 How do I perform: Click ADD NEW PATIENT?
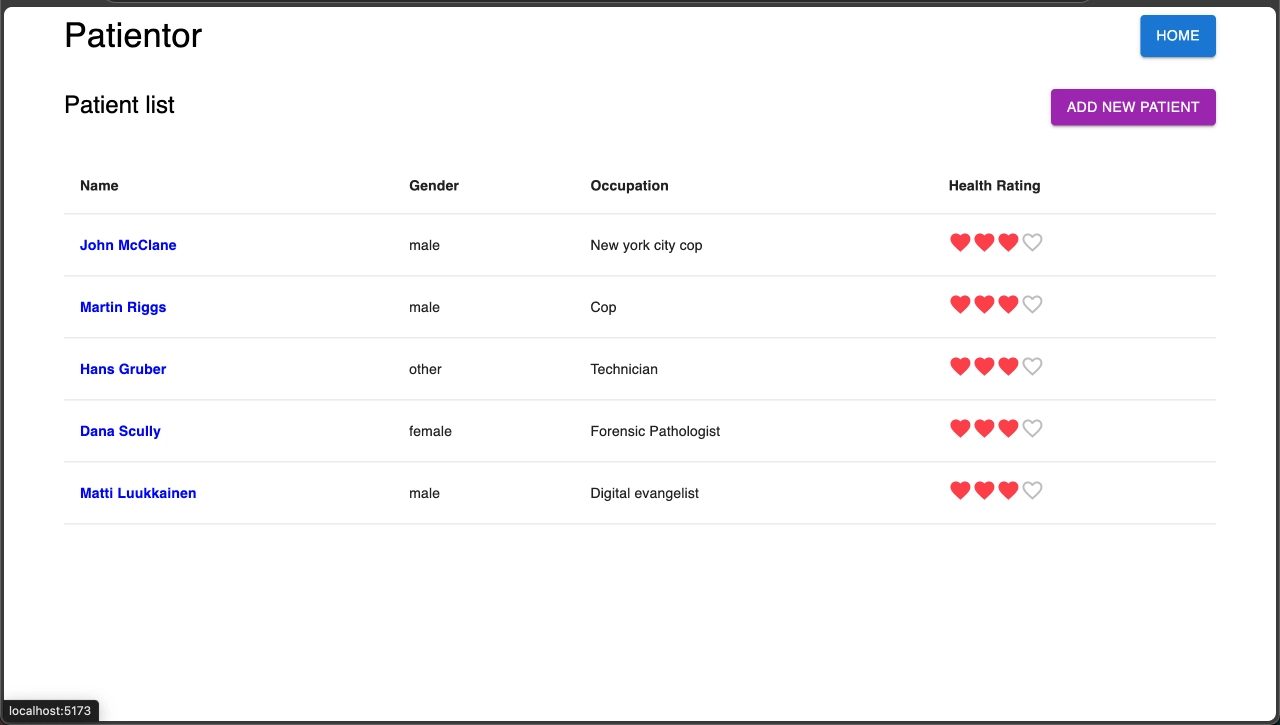[1132, 107]
